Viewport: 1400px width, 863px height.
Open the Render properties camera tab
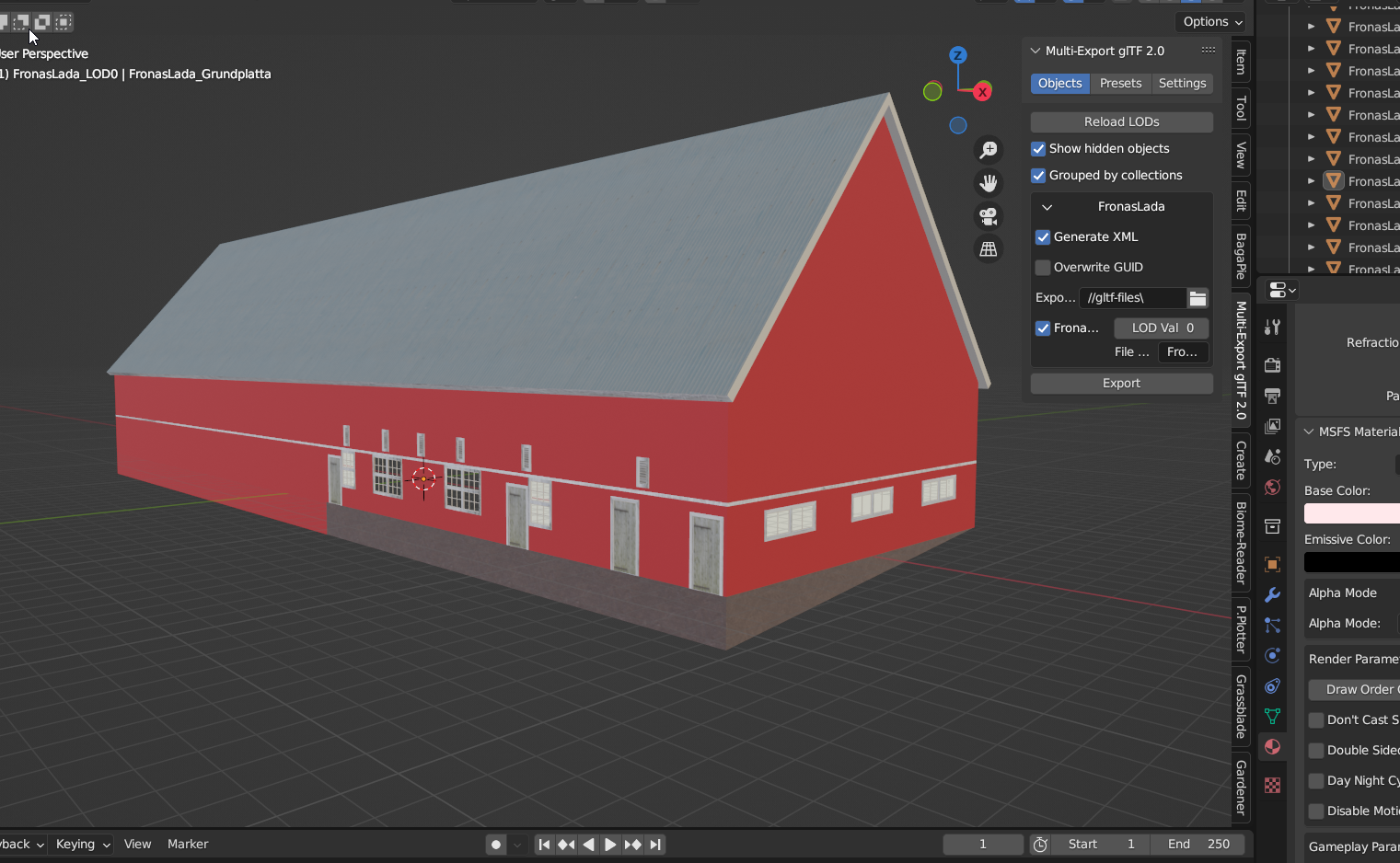click(x=1273, y=365)
